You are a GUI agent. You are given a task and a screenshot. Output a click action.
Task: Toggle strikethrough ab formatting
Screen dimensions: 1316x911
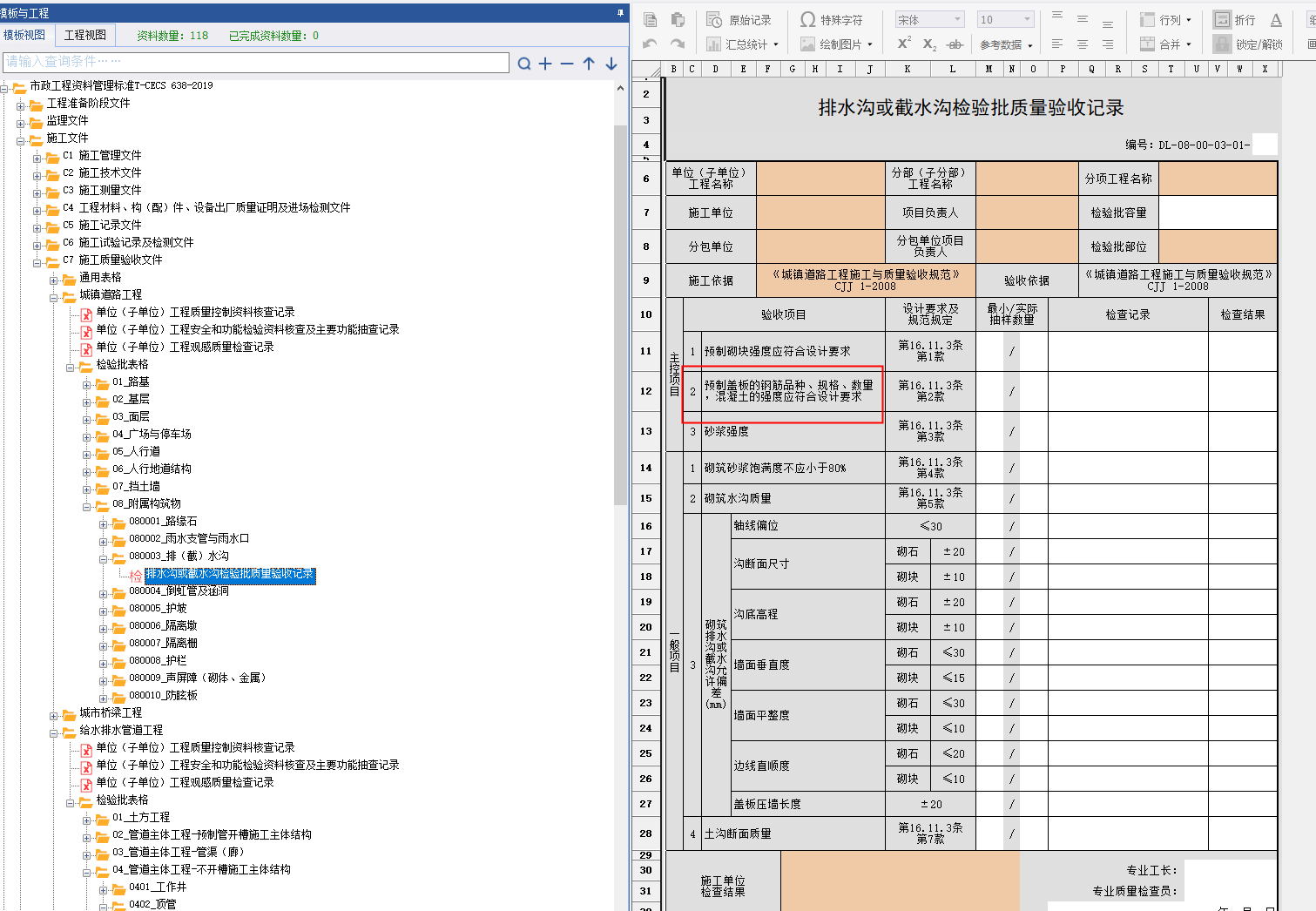point(955,44)
